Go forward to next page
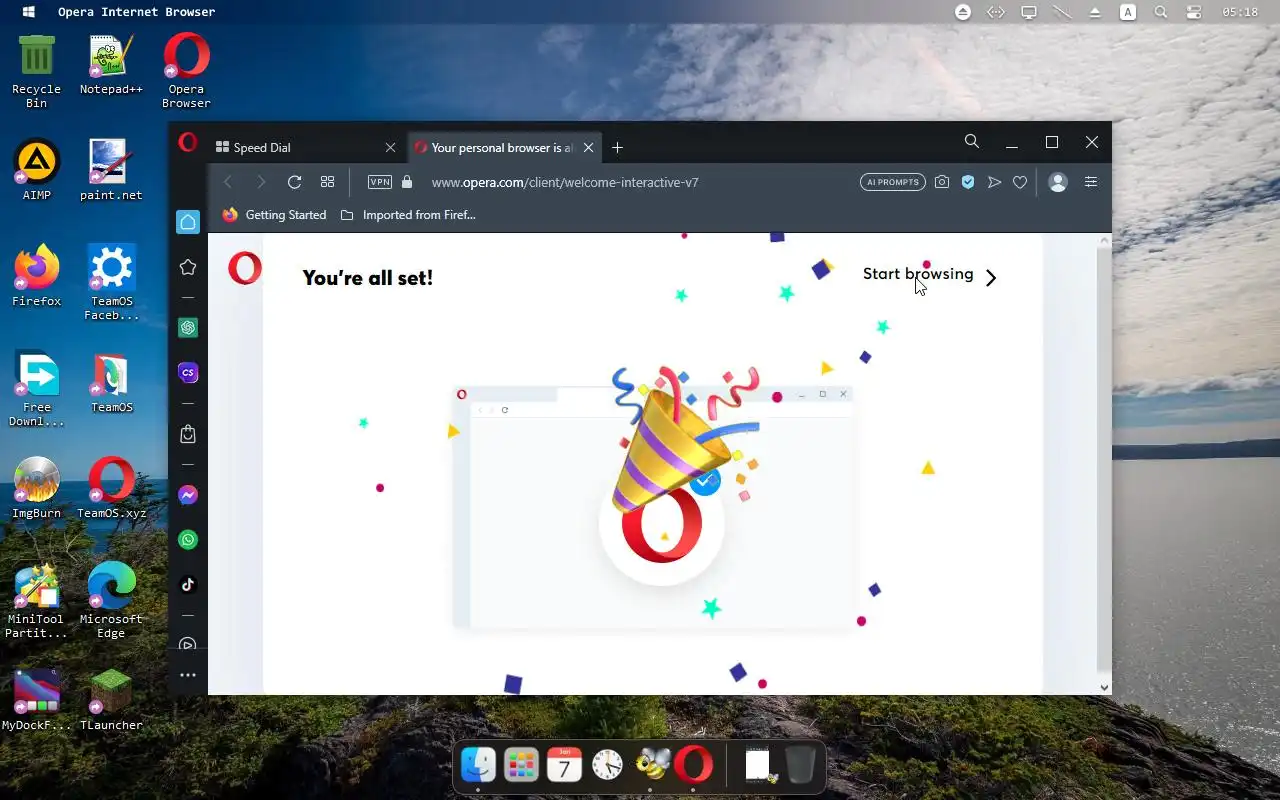This screenshot has width=1280, height=800. point(261,182)
